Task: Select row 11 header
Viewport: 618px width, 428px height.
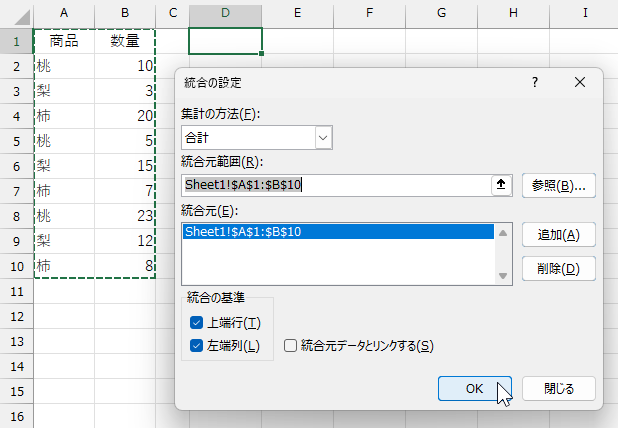Action: tap(17, 291)
